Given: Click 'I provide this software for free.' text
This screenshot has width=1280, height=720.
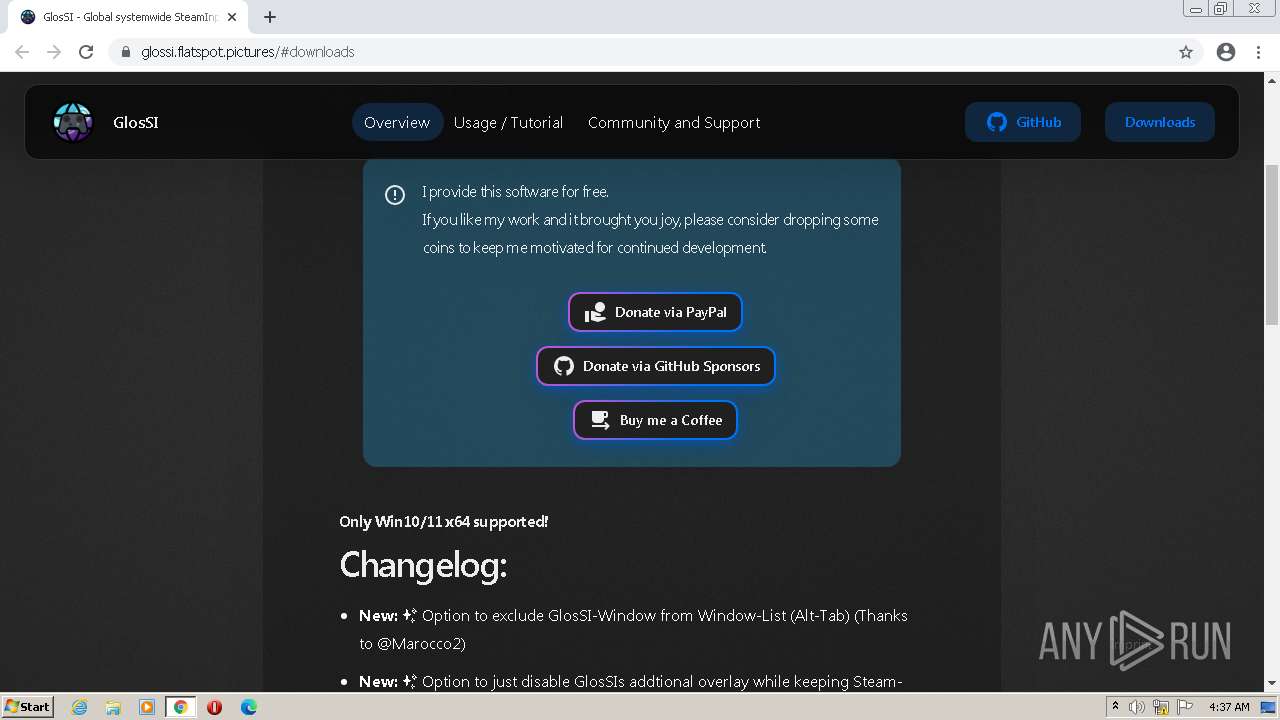Looking at the screenshot, I should 515,191.
